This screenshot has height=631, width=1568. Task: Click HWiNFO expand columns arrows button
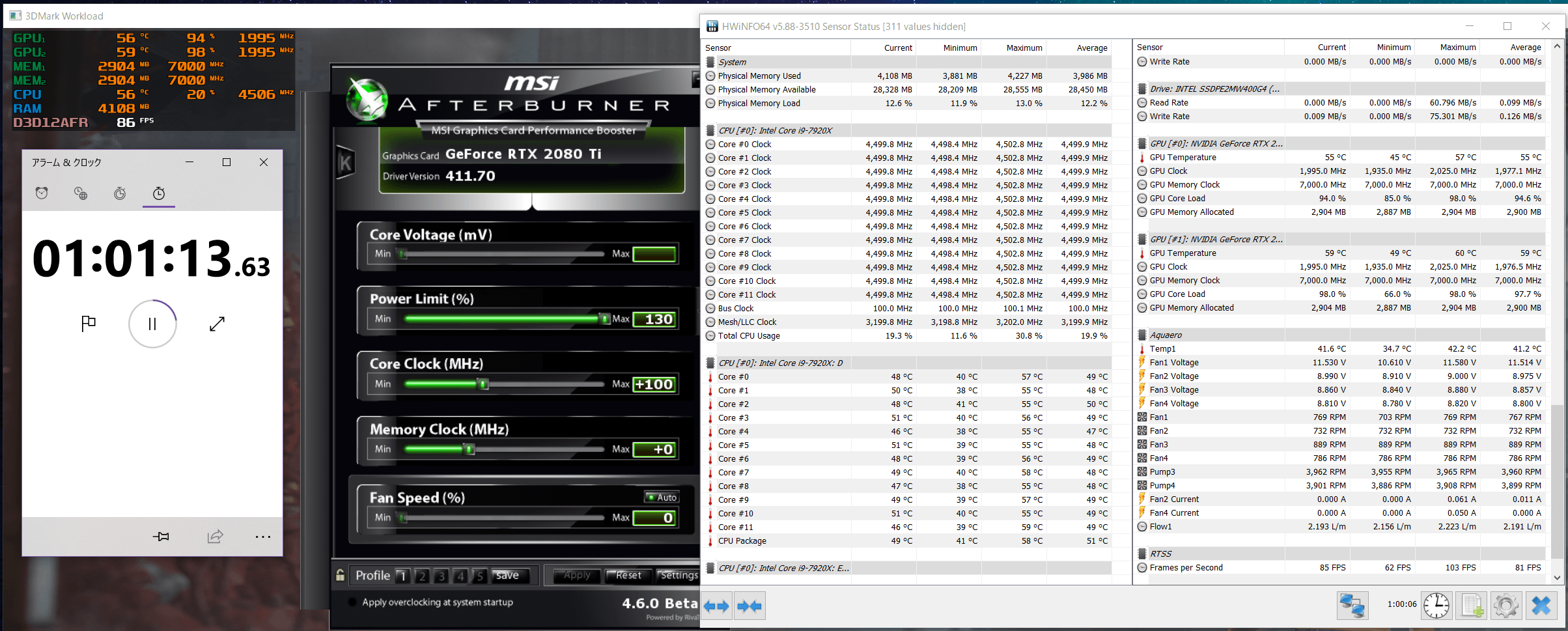[x=716, y=606]
